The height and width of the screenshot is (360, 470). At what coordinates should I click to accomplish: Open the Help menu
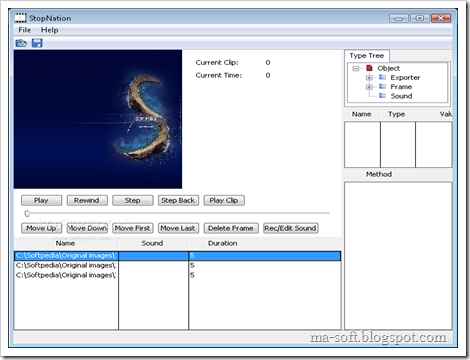50,30
